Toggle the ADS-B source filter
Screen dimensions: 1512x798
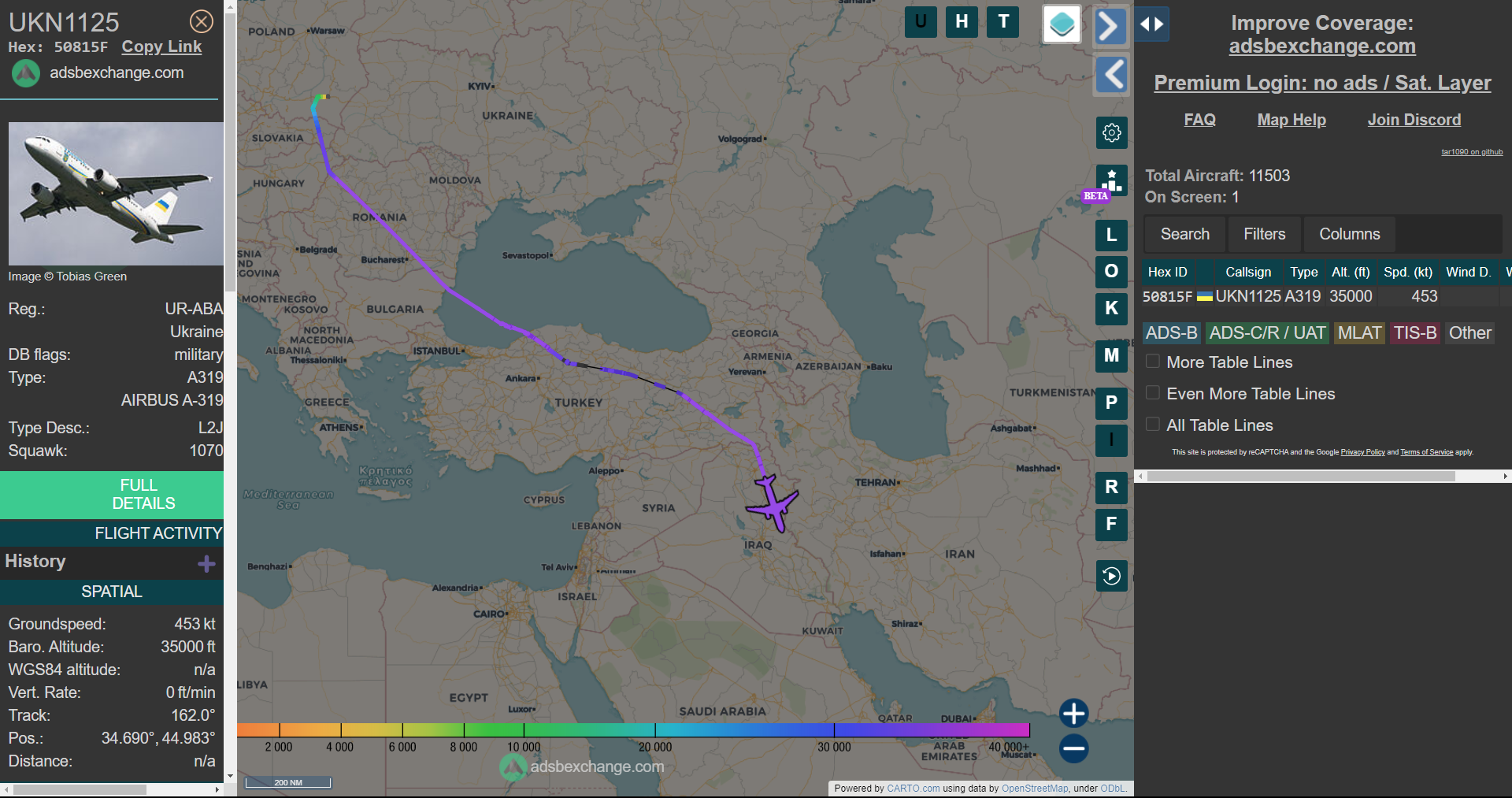pos(1171,333)
